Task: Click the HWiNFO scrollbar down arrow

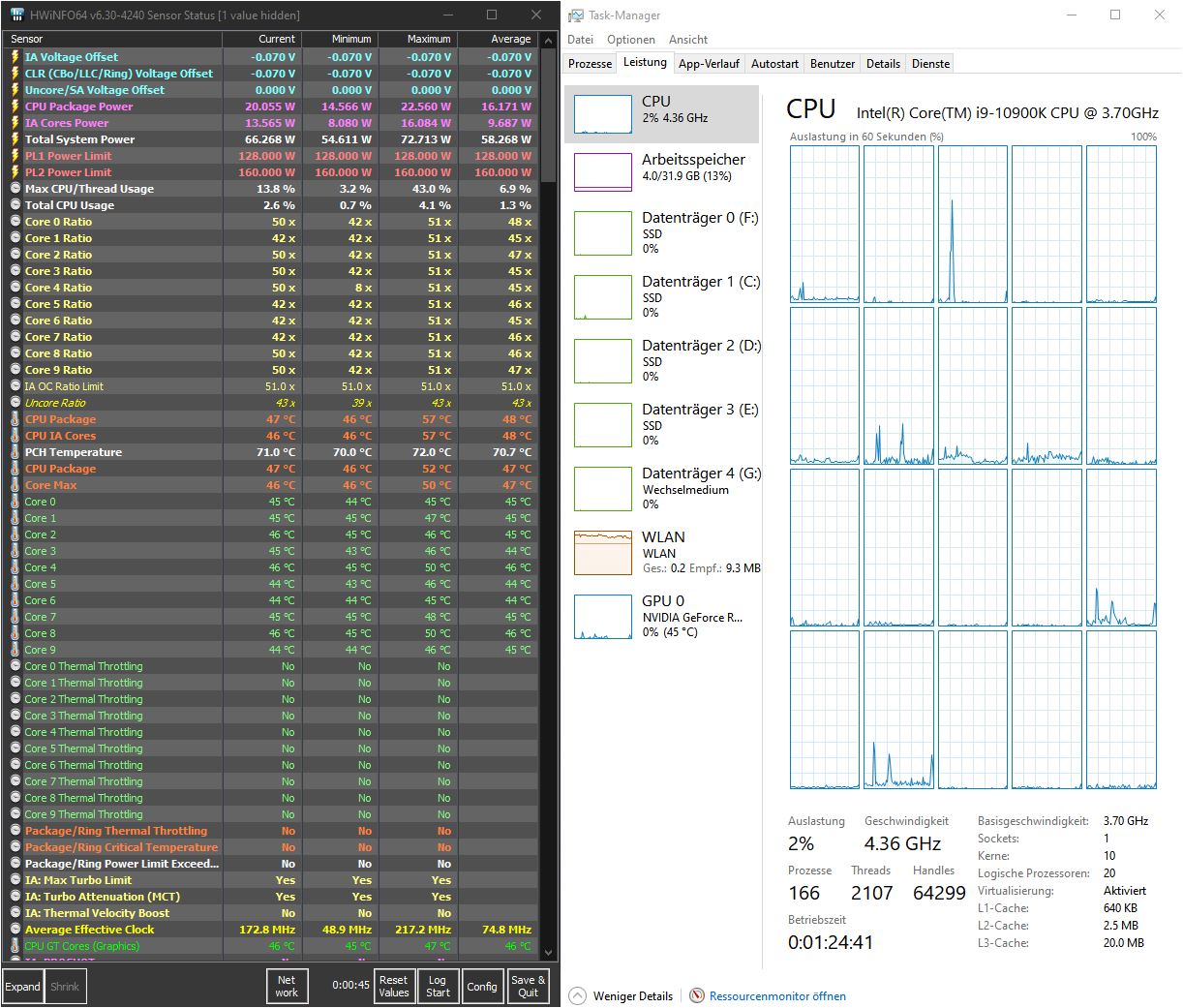Action: pyautogui.click(x=548, y=952)
